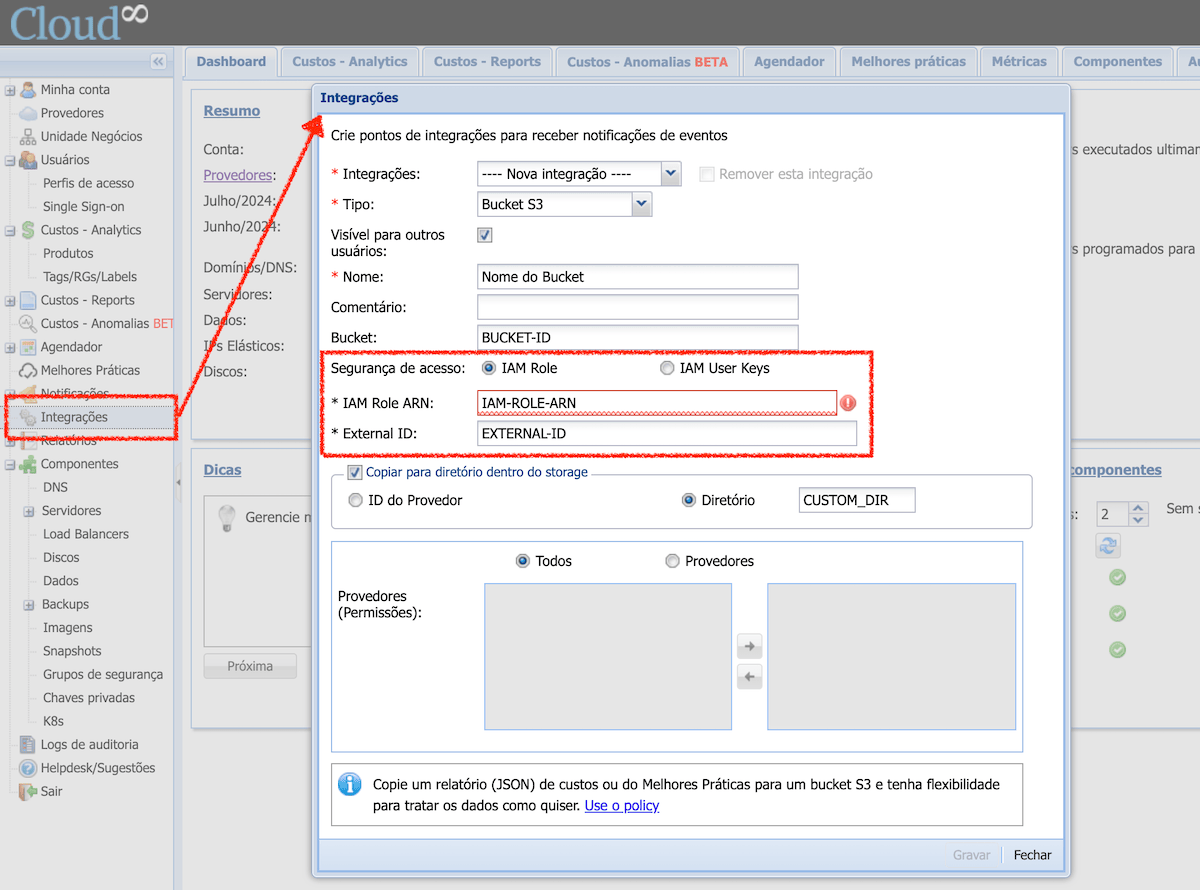Switch to the Dashboard tab

coord(231,62)
